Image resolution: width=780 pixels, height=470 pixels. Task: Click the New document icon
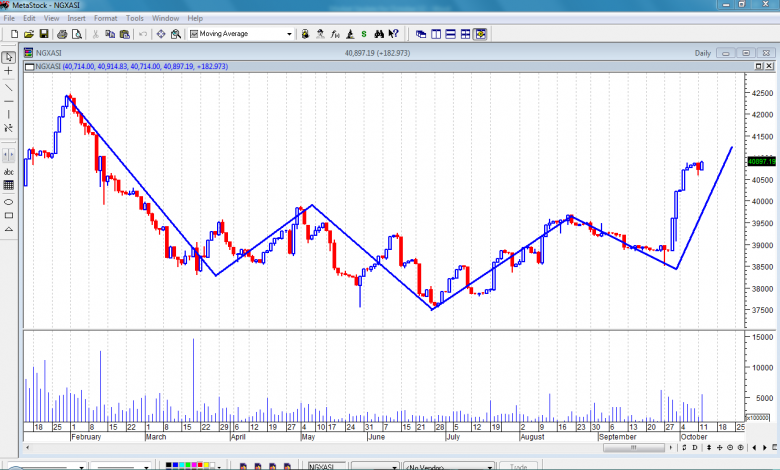point(14,34)
